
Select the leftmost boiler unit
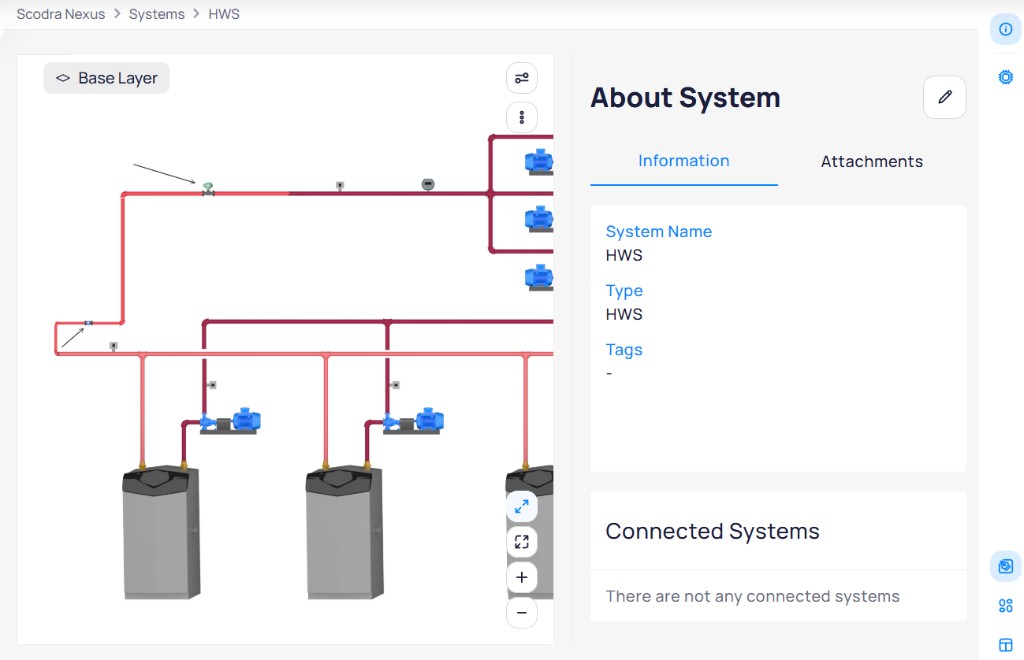(x=161, y=531)
